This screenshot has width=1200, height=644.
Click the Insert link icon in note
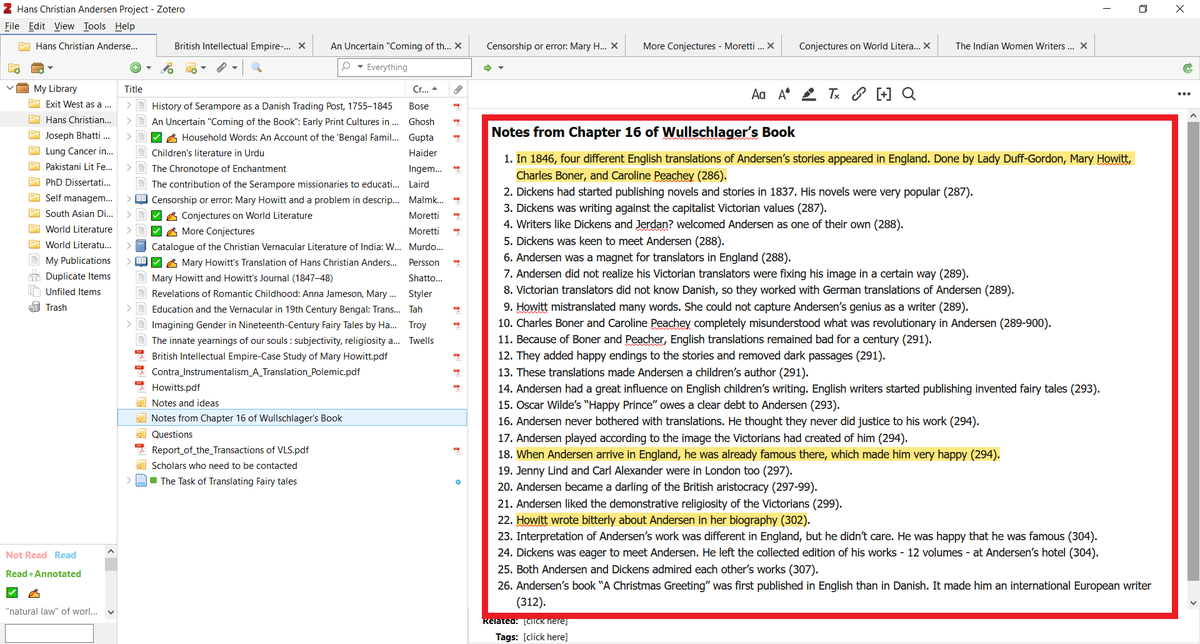pos(858,94)
